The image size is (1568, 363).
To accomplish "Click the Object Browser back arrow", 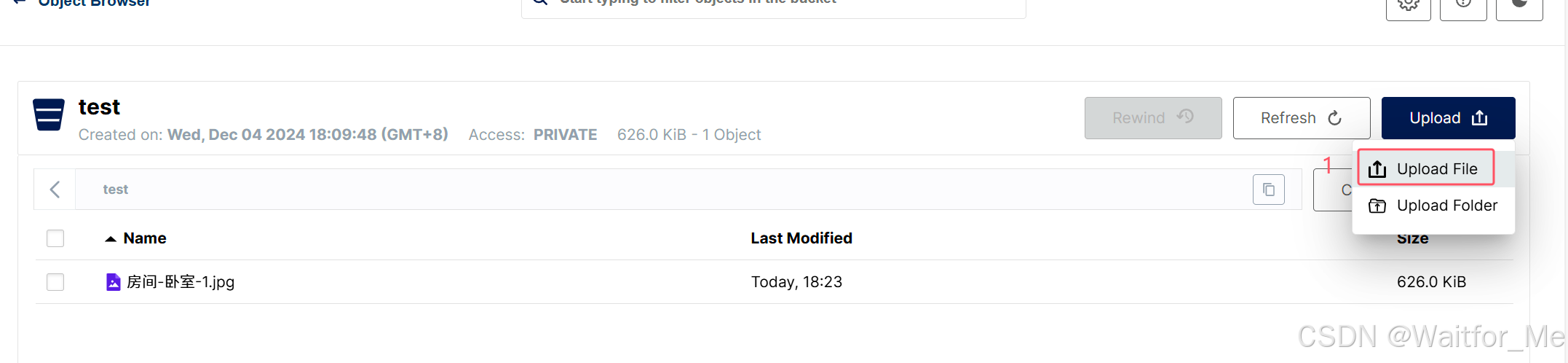I will [x=20, y=2].
